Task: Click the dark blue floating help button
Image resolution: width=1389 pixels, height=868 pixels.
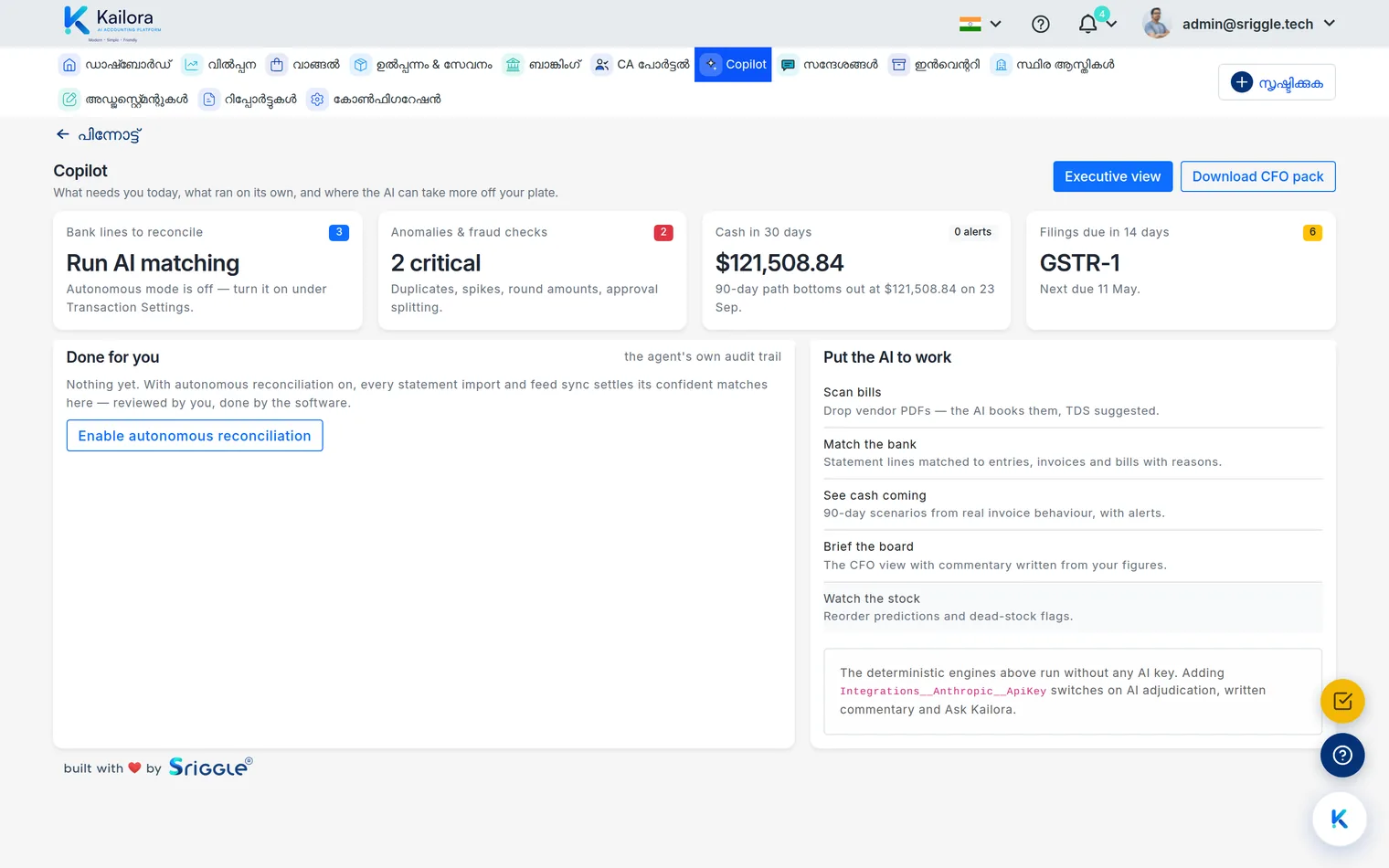Action: pyautogui.click(x=1342, y=756)
